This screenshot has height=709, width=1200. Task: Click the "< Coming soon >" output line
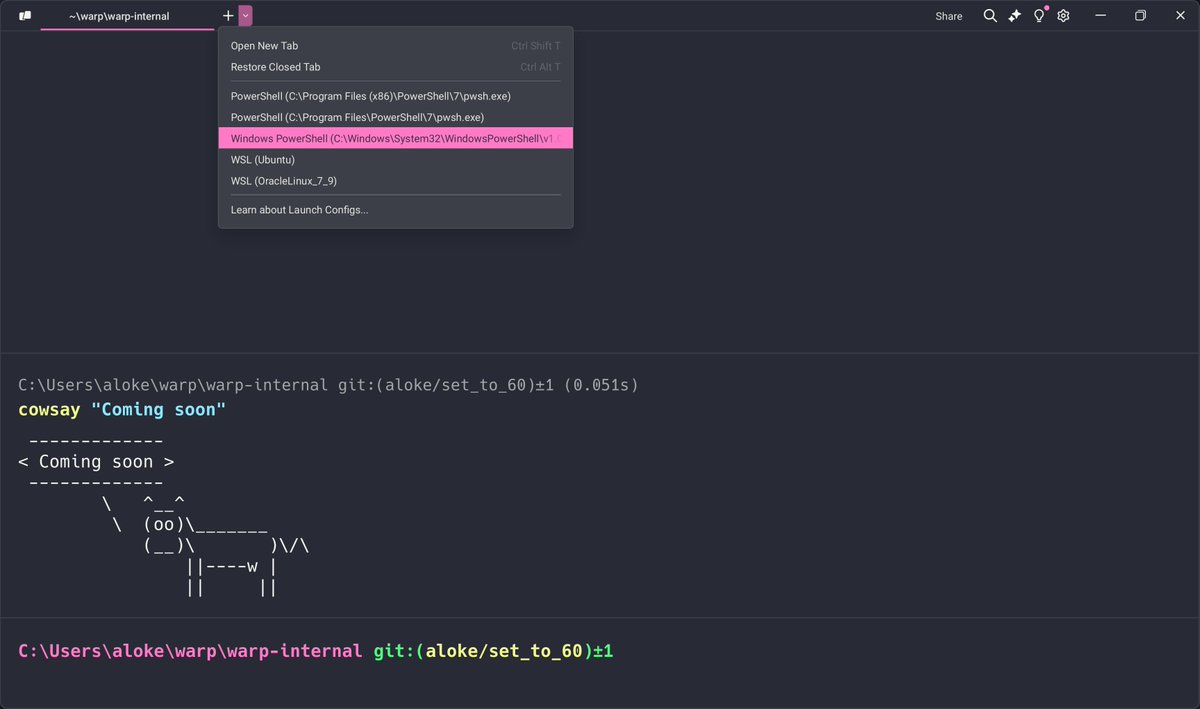(96, 462)
